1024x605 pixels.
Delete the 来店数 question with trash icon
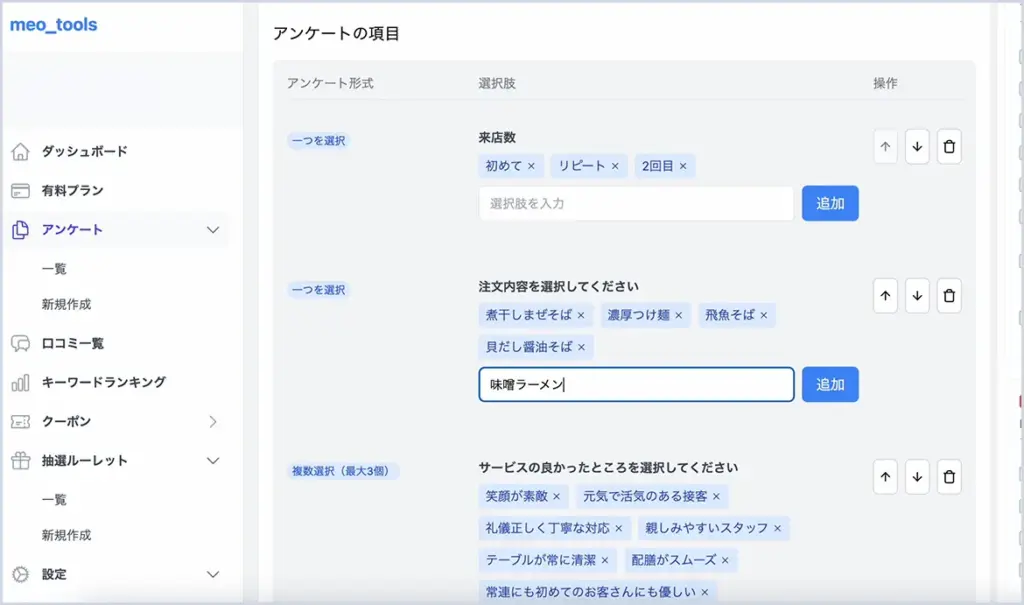tap(949, 147)
